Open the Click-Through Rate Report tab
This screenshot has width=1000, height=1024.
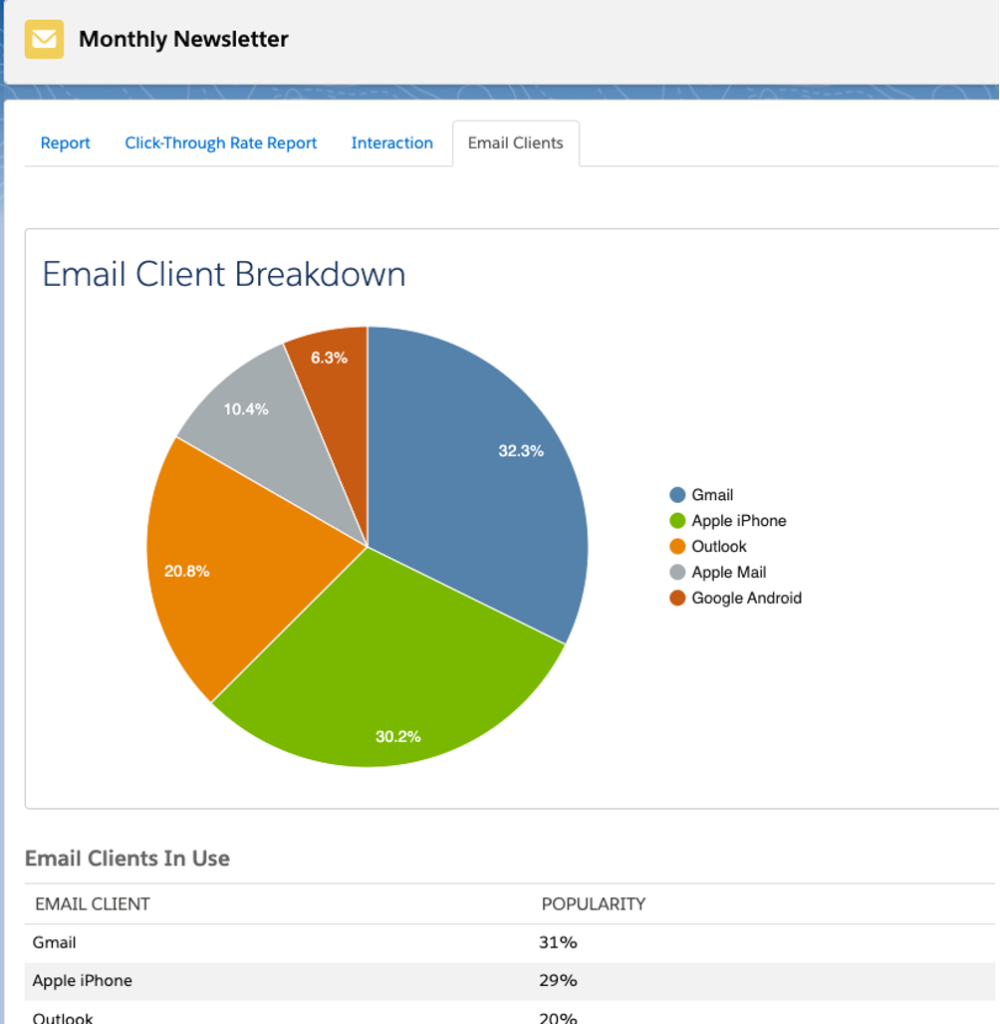click(220, 143)
